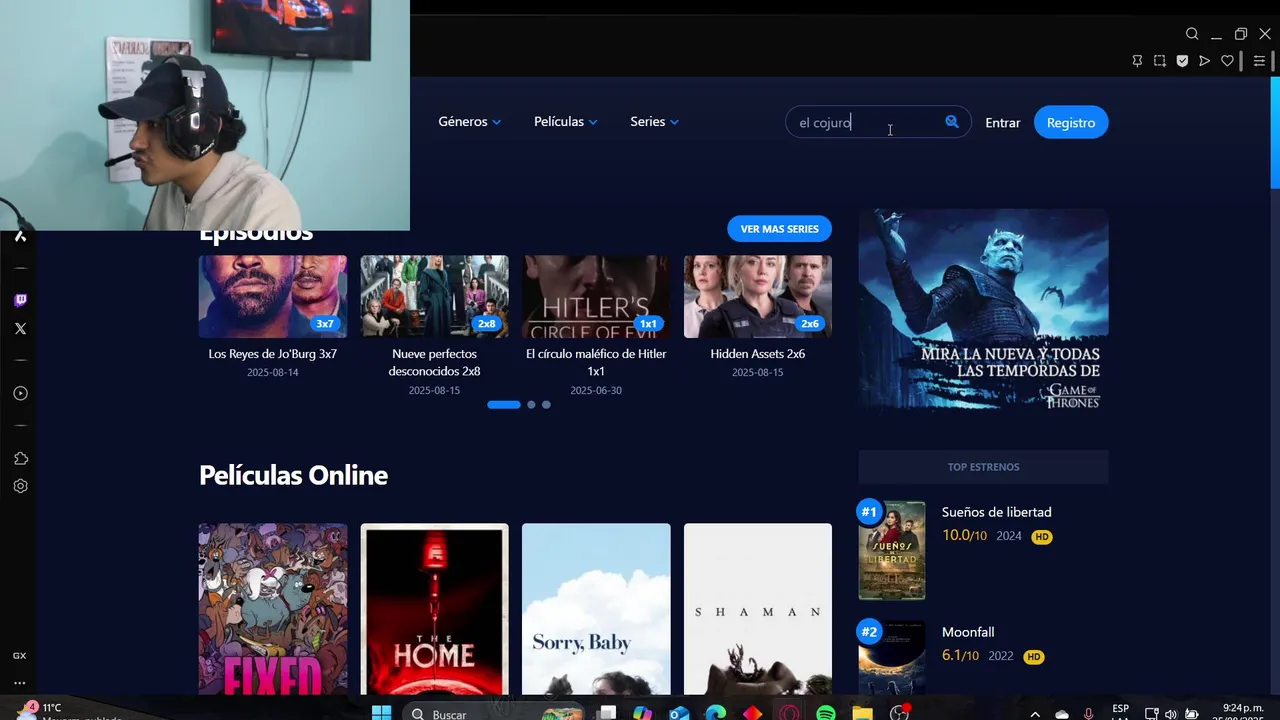The width and height of the screenshot is (1280, 720).
Task: Open Spotify from the taskbar
Action: point(826,713)
